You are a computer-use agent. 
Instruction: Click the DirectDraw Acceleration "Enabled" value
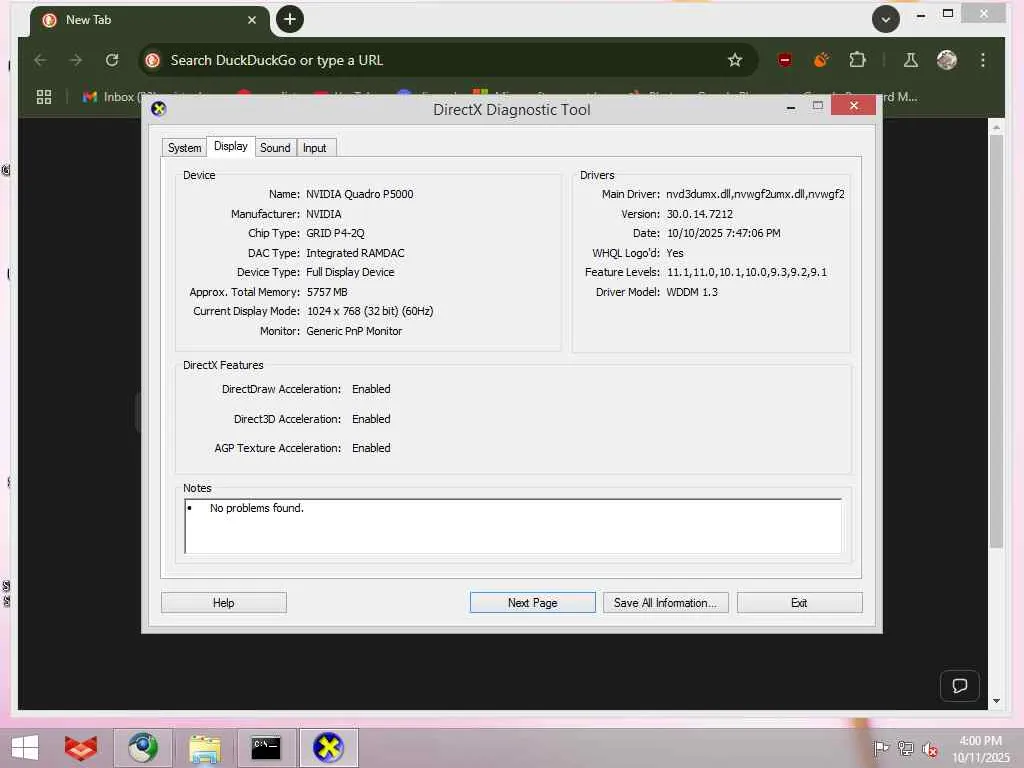(x=371, y=389)
